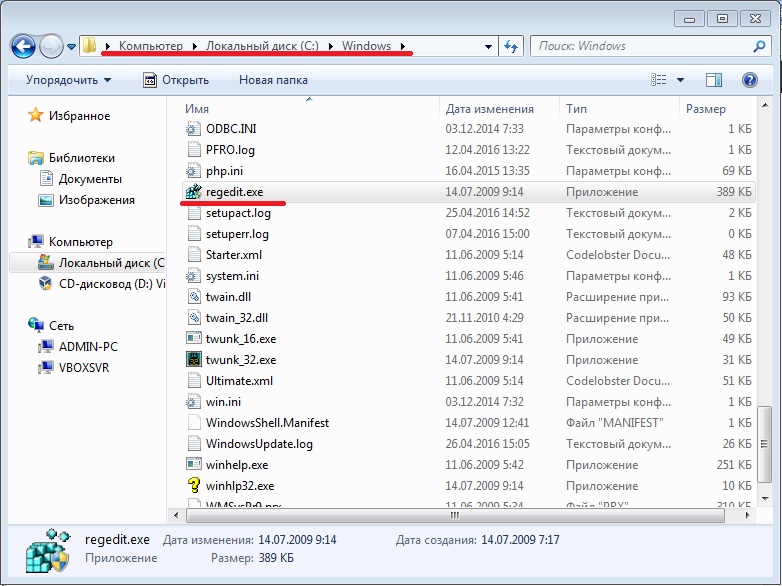Click the horizontal scrollbar left arrow
The height and width of the screenshot is (586, 782).
pyautogui.click(x=176, y=515)
